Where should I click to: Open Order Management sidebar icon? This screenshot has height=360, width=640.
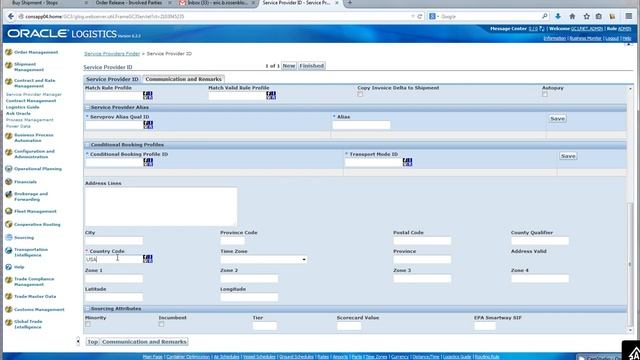9,52
